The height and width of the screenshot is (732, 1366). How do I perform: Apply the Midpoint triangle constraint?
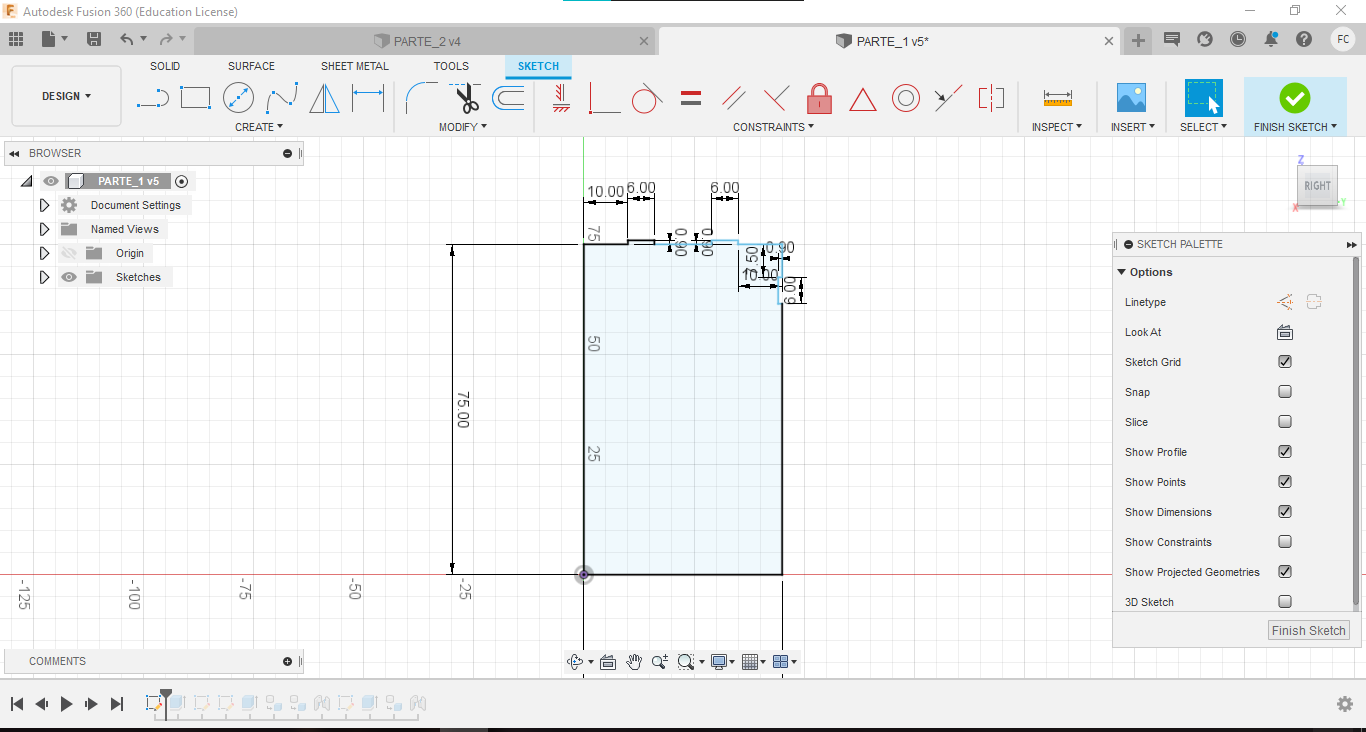pyautogui.click(x=863, y=98)
